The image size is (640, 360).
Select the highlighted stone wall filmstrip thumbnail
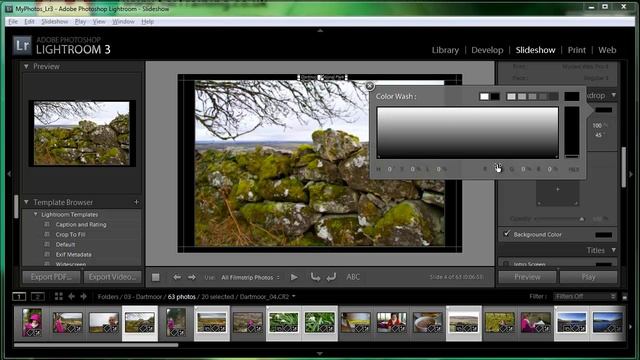[x=140, y=323]
